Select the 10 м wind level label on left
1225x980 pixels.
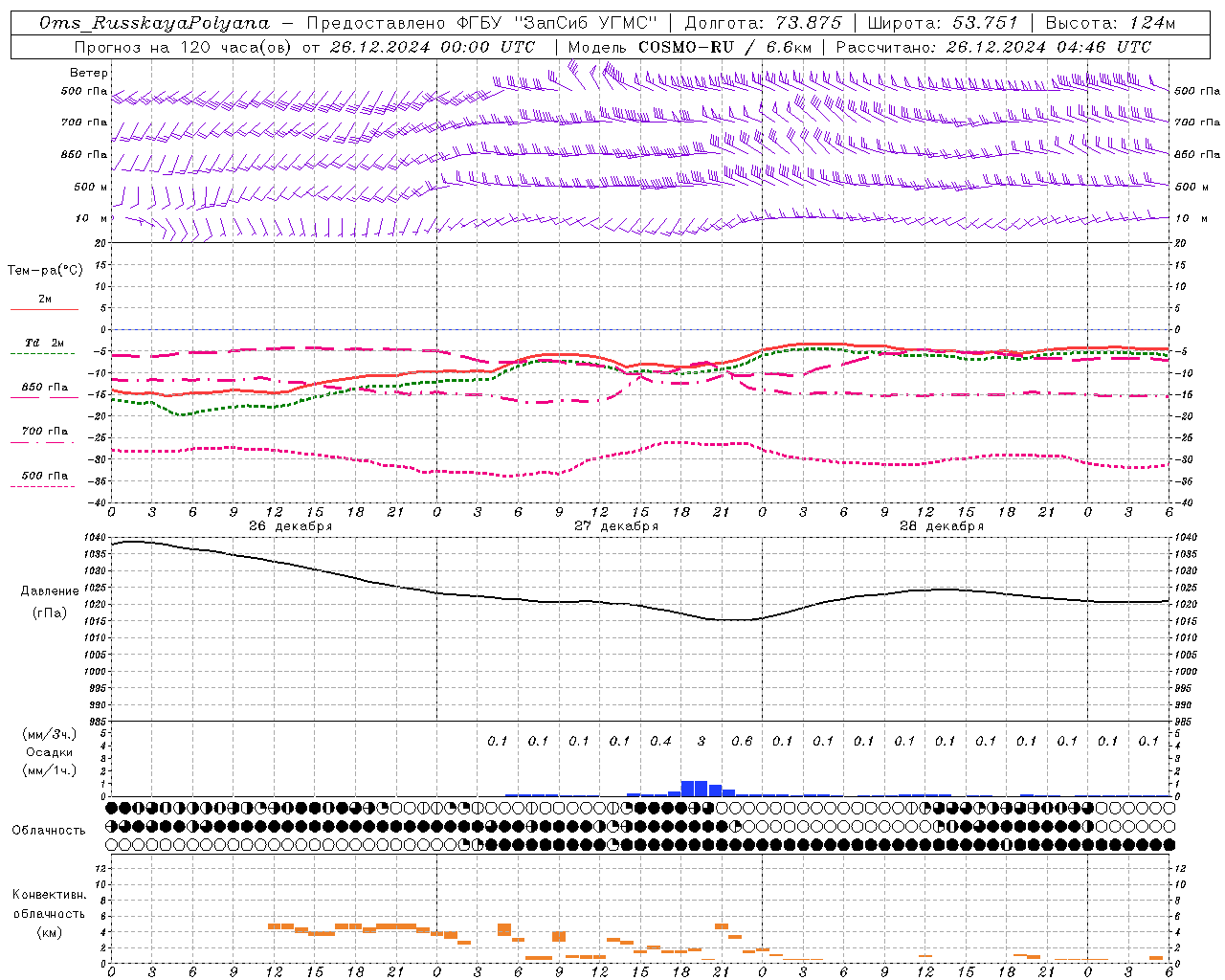92,218
